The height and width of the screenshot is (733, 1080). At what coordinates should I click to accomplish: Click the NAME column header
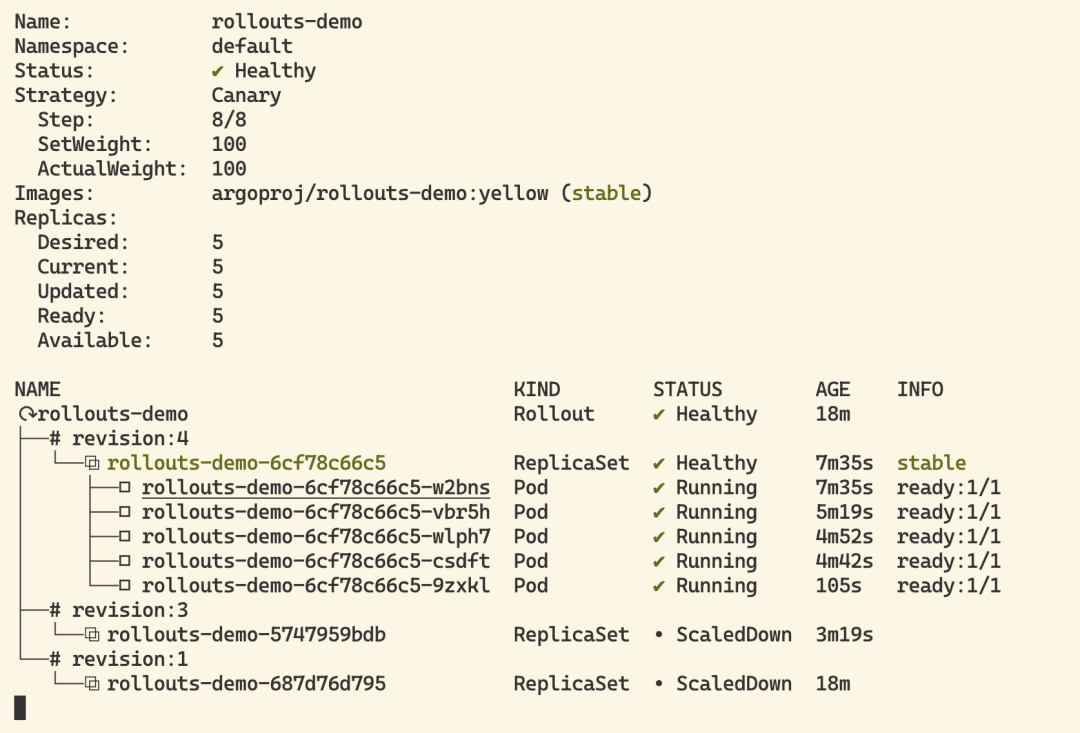click(37, 390)
